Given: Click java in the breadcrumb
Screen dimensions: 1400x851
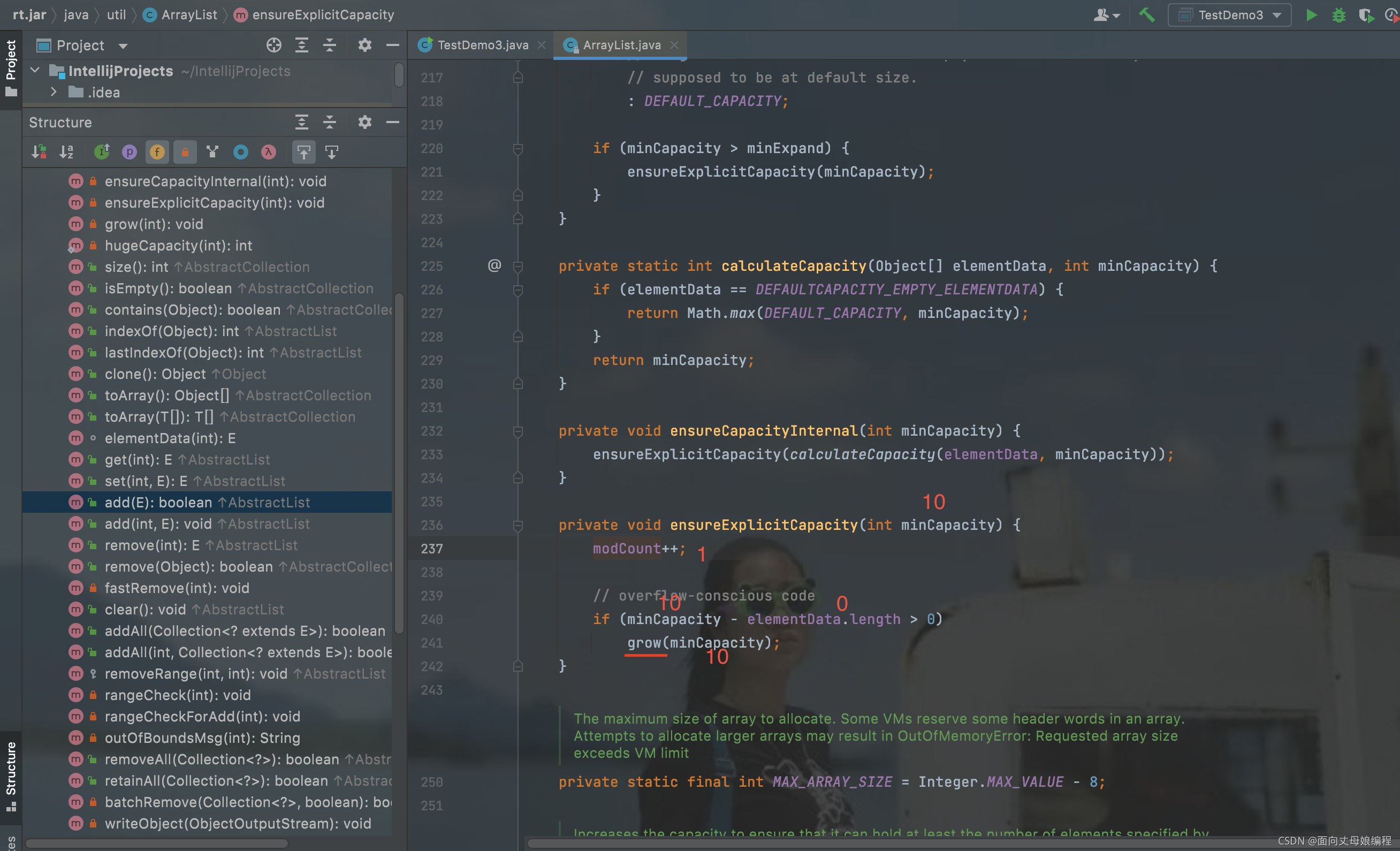Looking at the screenshot, I should 76,15.
